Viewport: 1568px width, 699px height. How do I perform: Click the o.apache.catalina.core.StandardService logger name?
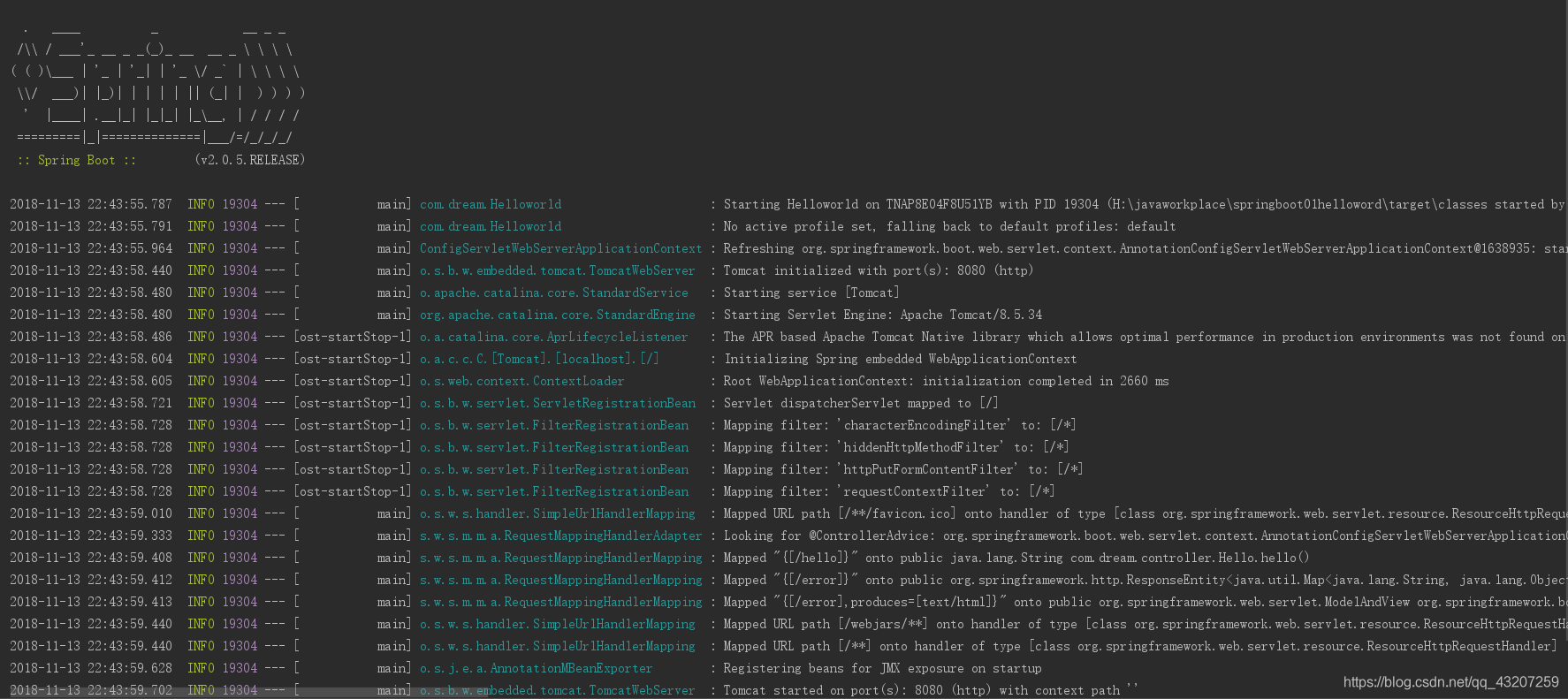[x=553, y=293]
